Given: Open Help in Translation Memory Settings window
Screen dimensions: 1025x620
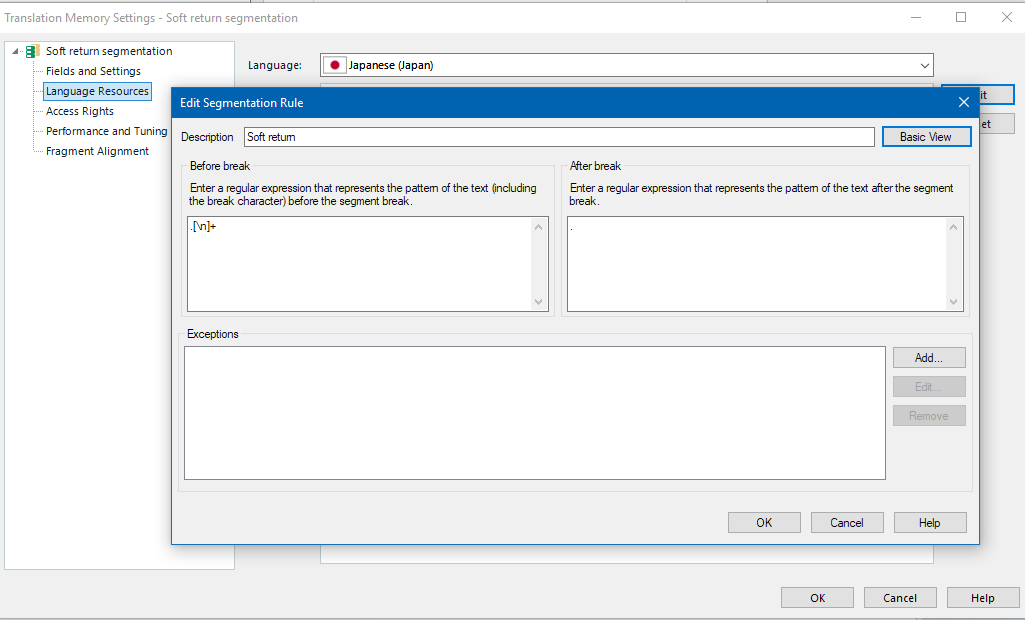Looking at the screenshot, I should click(983, 598).
